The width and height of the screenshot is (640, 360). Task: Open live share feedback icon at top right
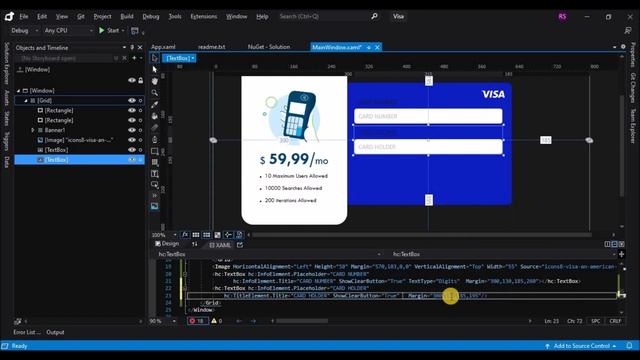628,31
